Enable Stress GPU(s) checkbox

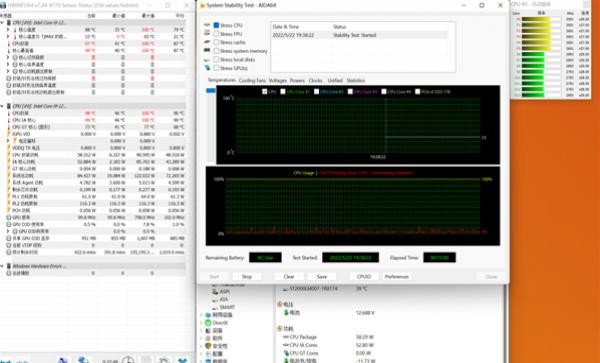point(216,68)
